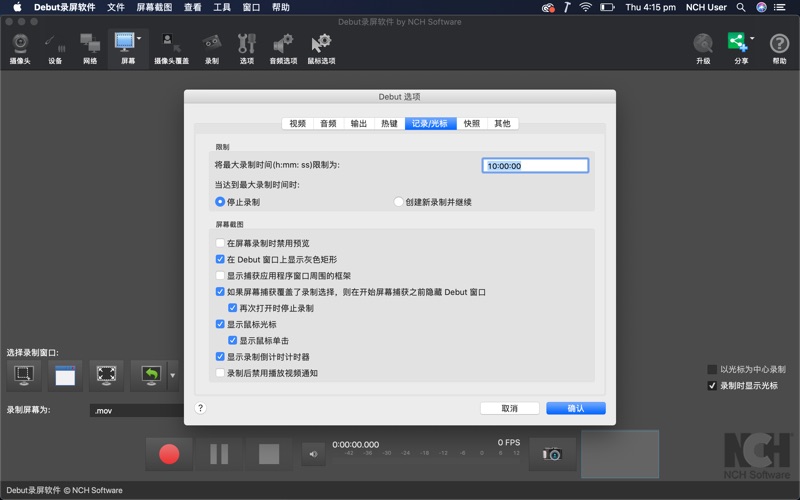Enable 在屏幕录制时禁用预览 checkbox
This screenshot has width=800, height=500.
(221, 243)
